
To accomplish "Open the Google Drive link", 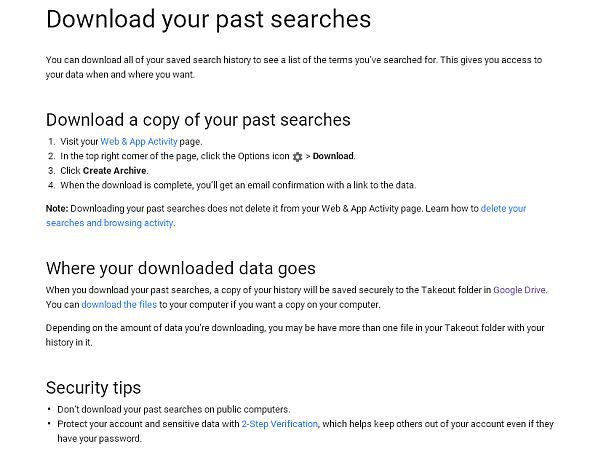I will coord(519,290).
